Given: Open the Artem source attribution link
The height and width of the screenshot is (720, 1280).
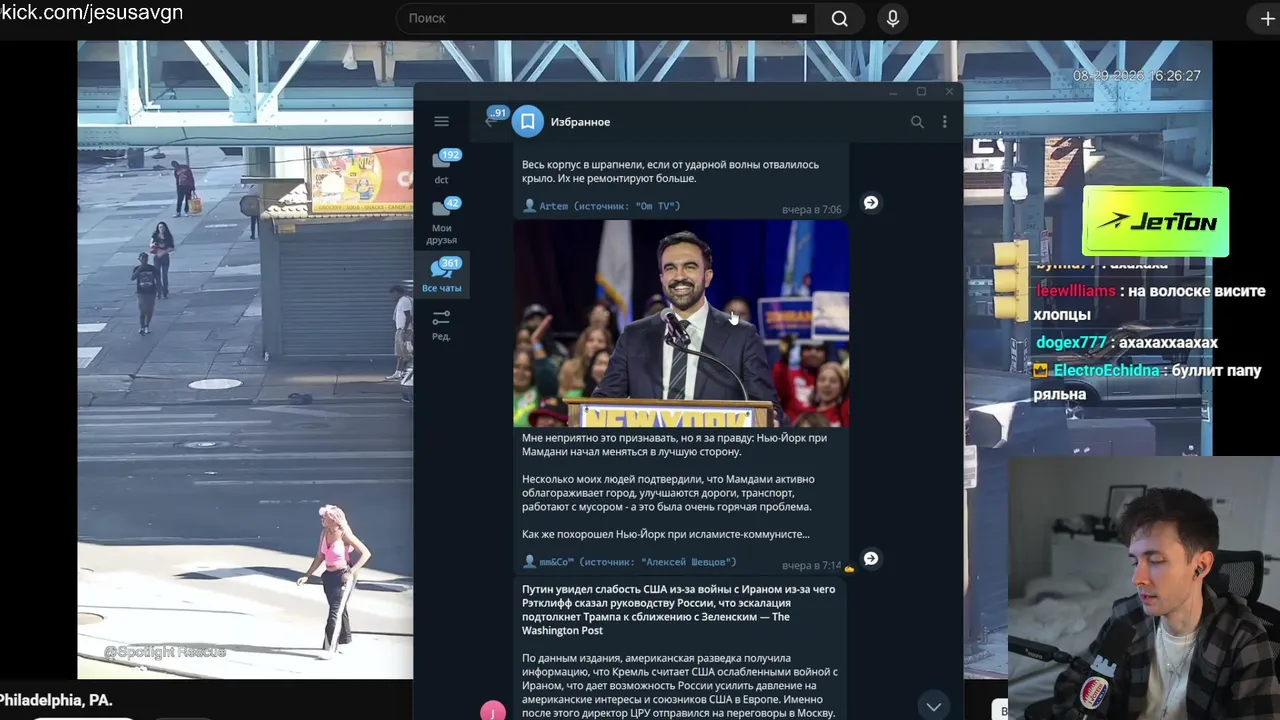Looking at the screenshot, I should pos(602,206).
